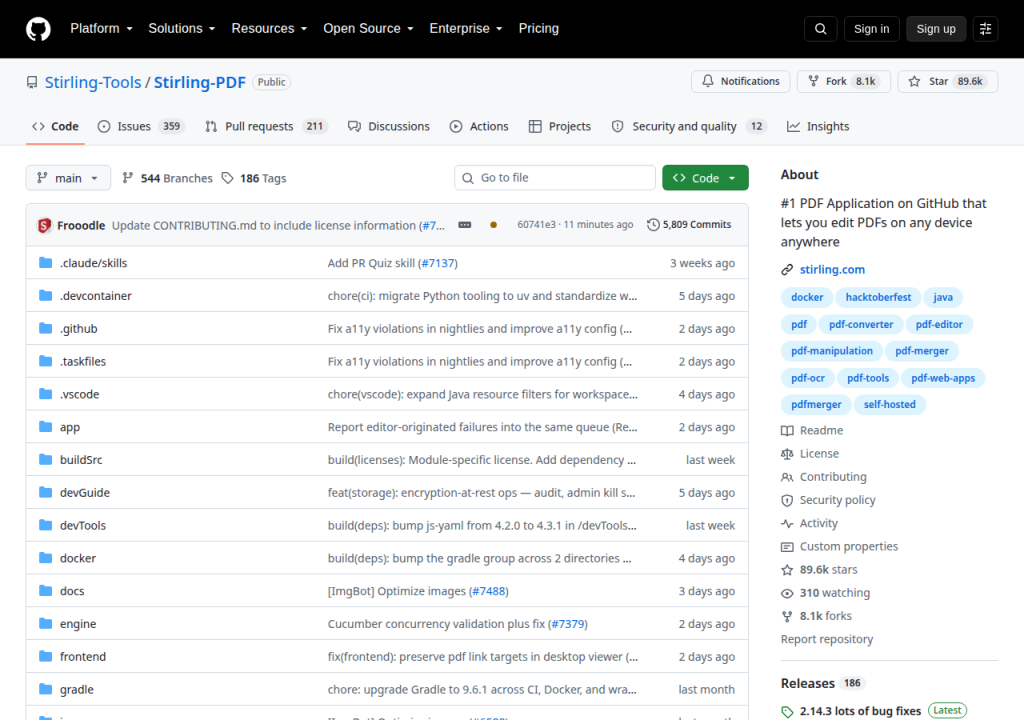Click the Notifications button

(741, 81)
